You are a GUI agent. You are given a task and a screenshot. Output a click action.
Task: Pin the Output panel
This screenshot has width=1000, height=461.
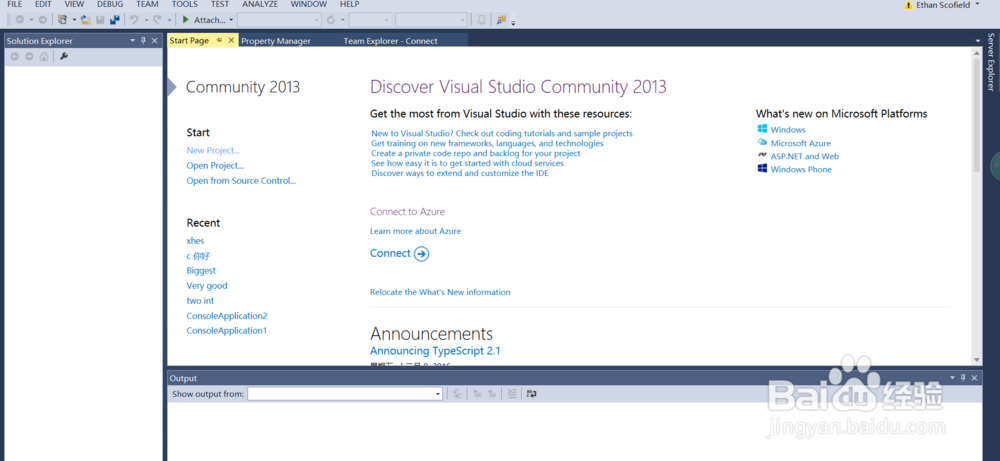click(963, 378)
